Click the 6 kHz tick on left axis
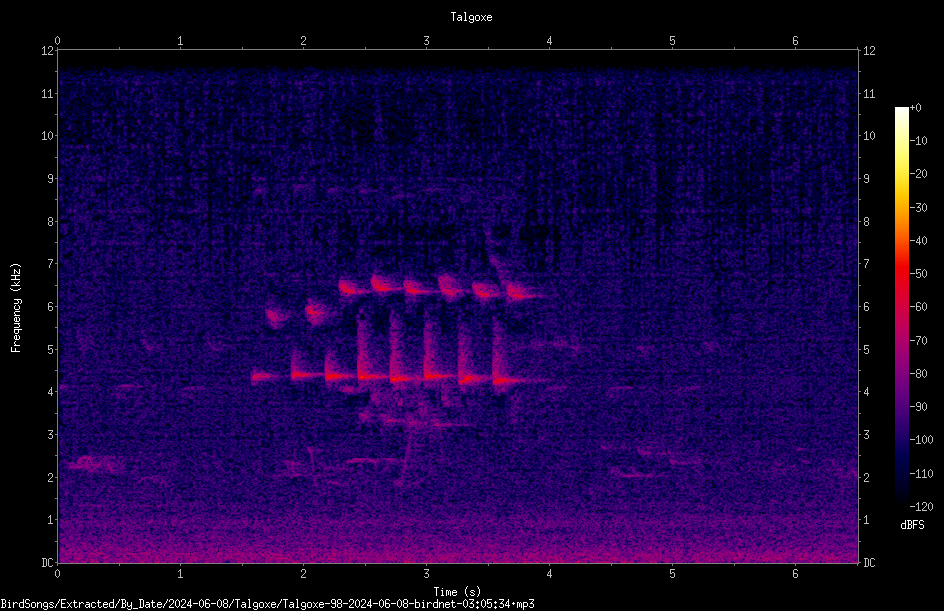 (48, 306)
